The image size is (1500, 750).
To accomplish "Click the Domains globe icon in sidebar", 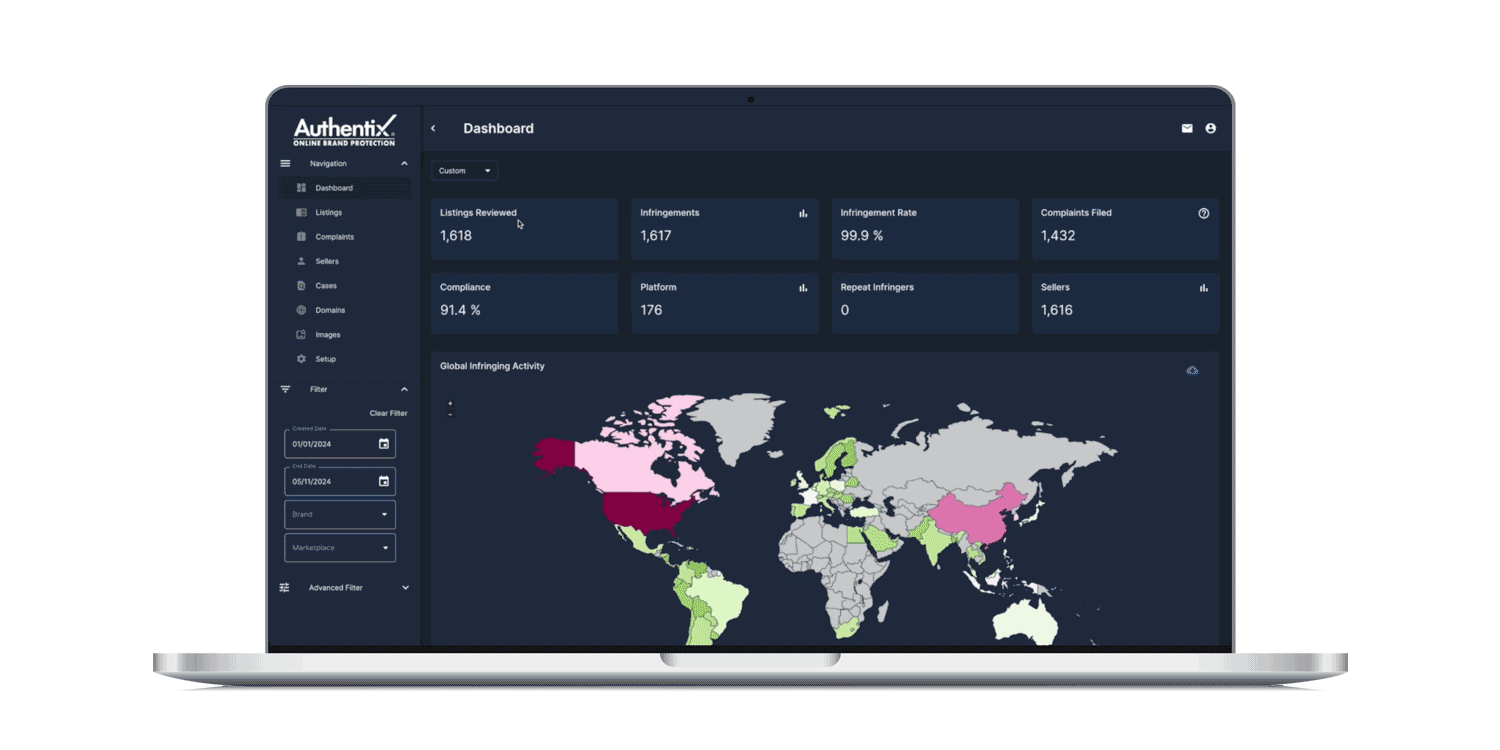I will coord(301,310).
